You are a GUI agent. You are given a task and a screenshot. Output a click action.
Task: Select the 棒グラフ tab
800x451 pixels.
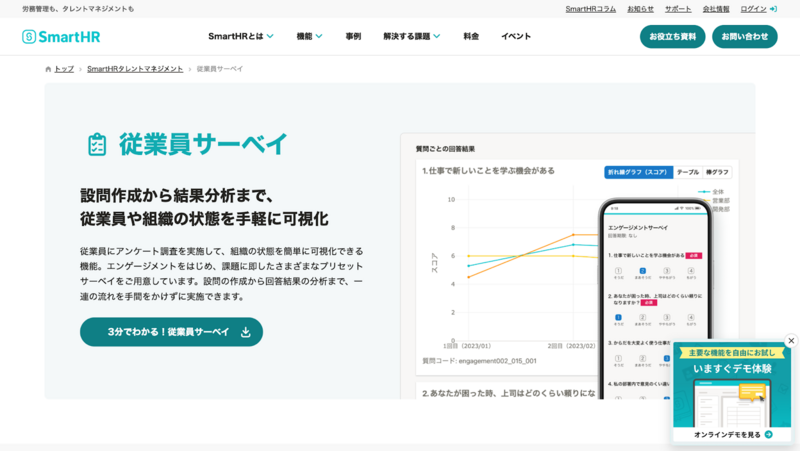pos(717,172)
